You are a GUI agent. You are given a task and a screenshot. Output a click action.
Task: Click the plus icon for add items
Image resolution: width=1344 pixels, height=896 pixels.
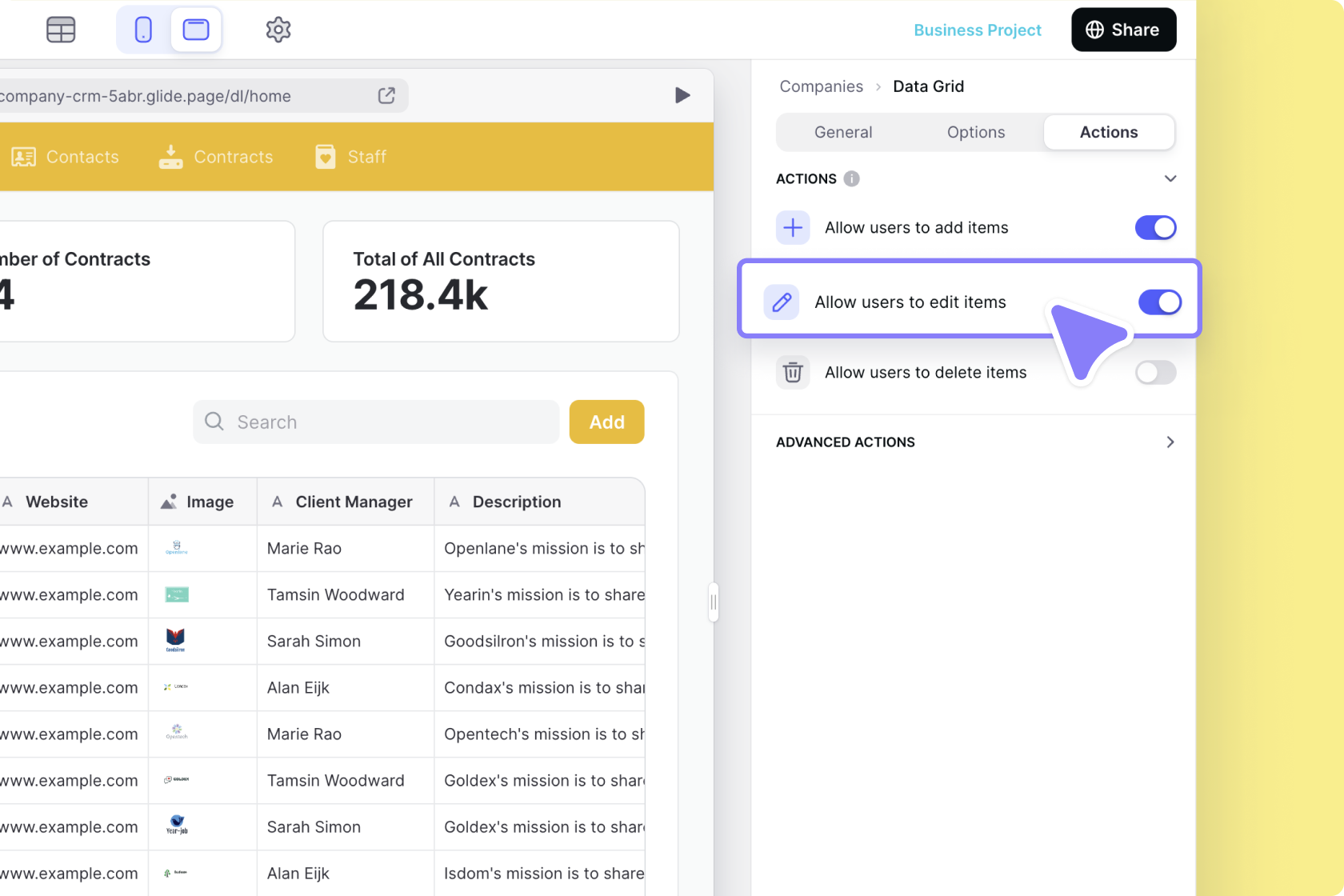coord(793,228)
